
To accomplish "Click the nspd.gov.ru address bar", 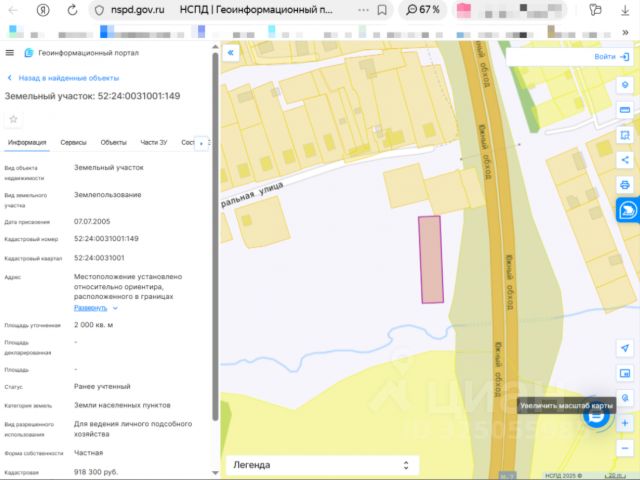I will click(140, 9).
